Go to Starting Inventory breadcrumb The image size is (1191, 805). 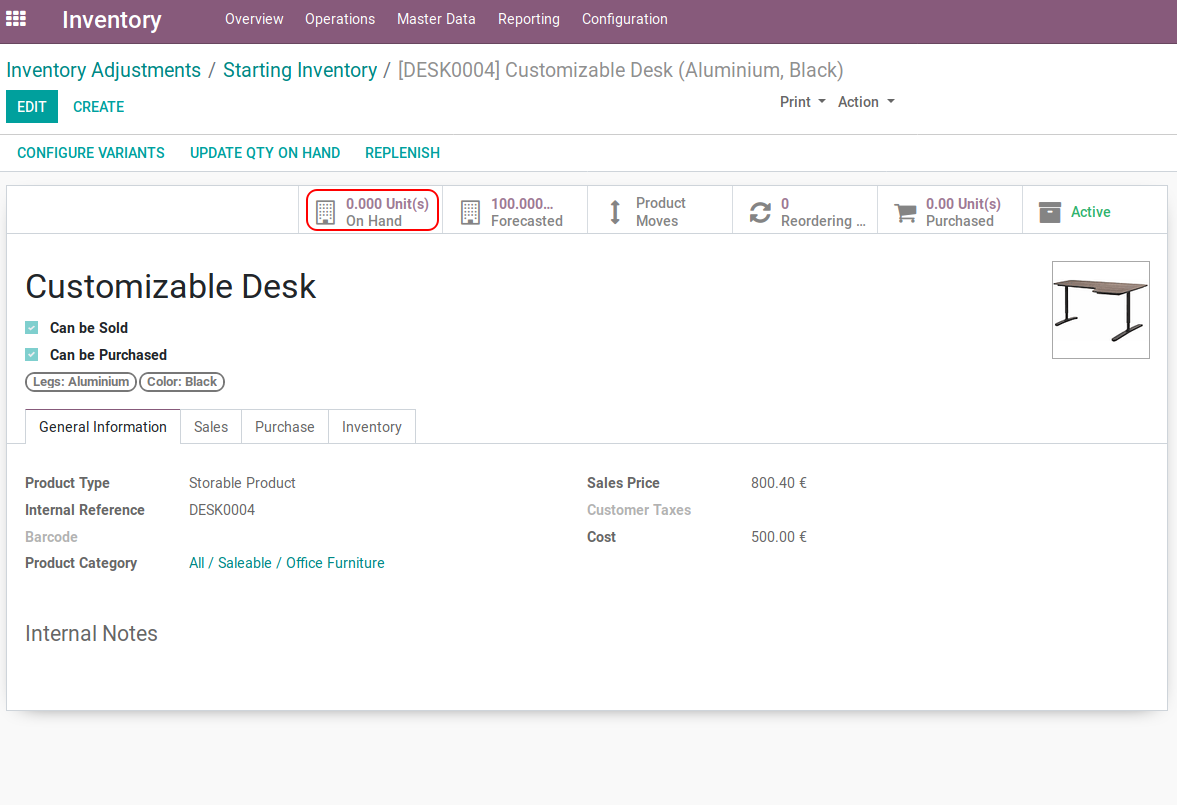[300, 70]
